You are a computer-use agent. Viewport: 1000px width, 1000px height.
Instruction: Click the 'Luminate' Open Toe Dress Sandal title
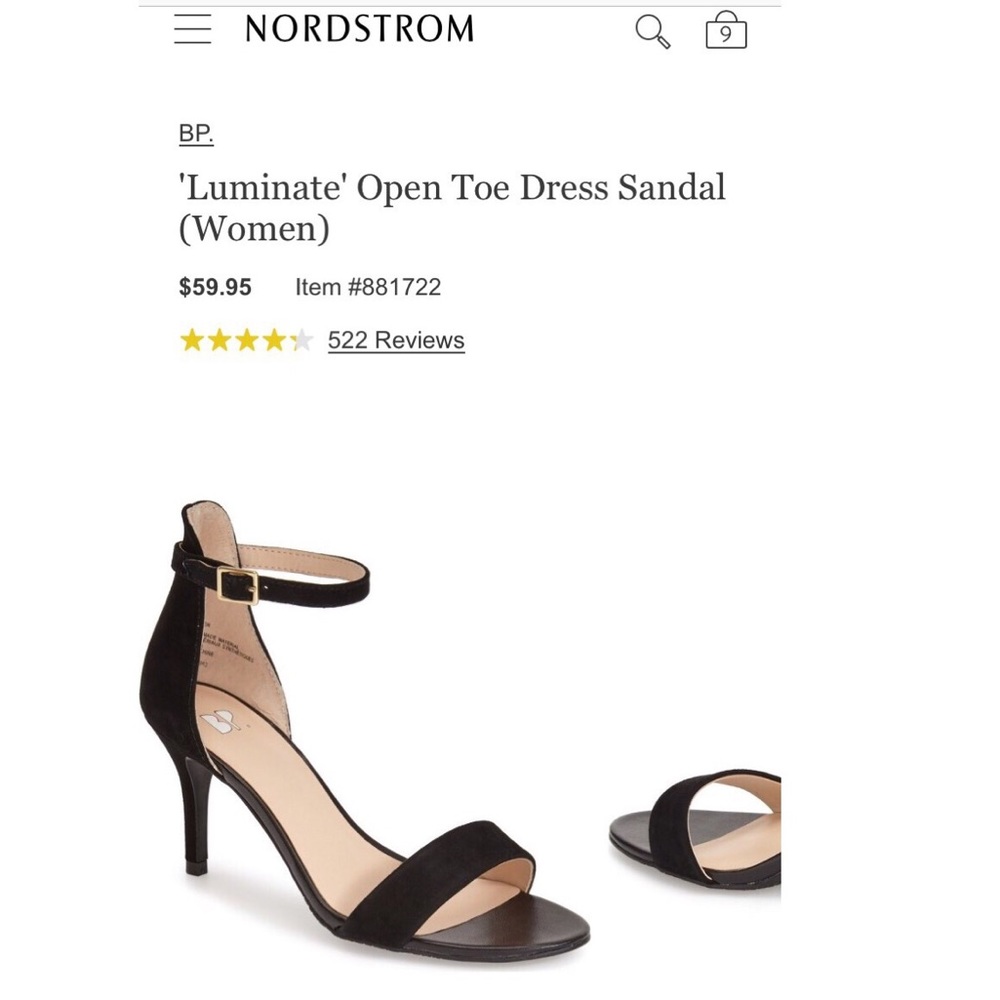tap(452, 188)
